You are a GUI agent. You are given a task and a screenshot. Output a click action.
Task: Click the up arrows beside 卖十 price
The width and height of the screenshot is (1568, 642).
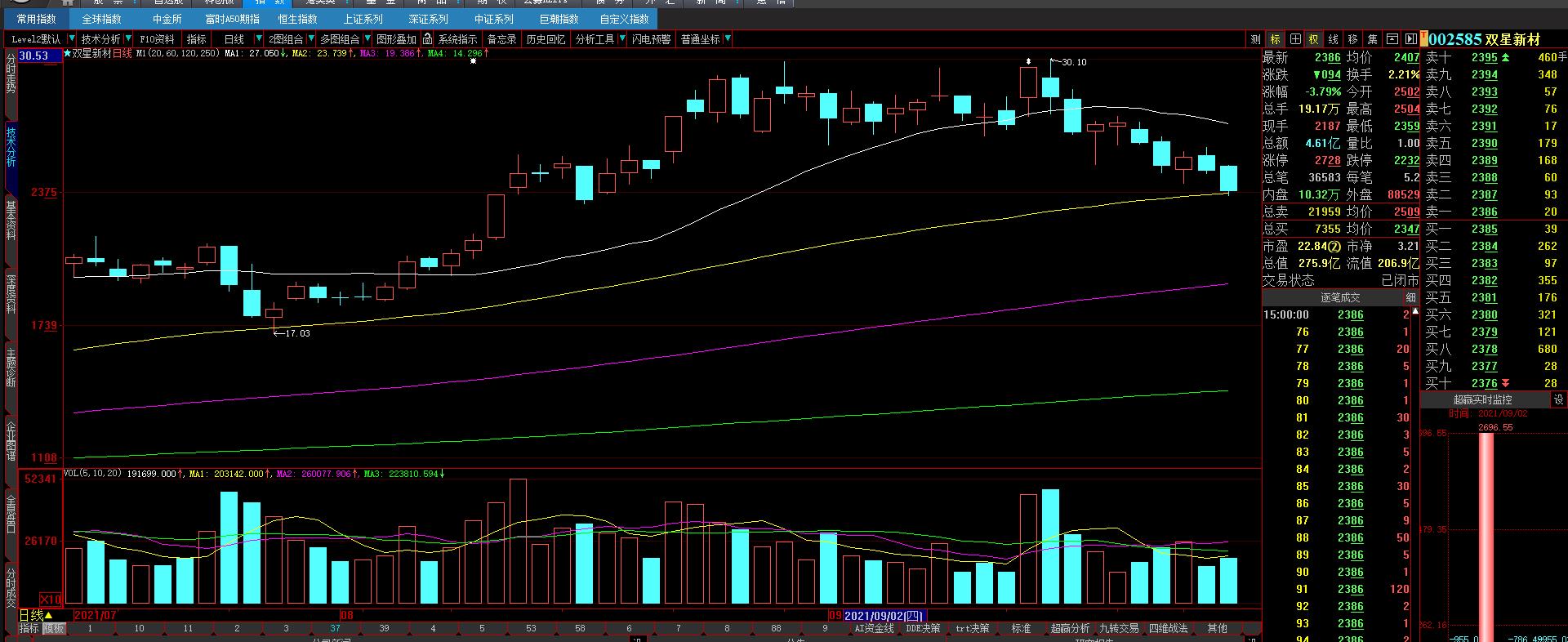(x=1505, y=57)
